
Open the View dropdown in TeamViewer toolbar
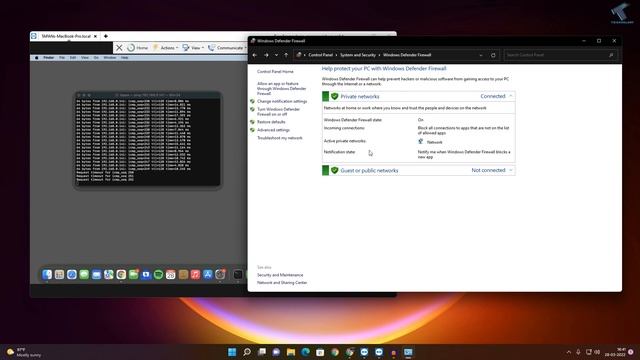pos(193,48)
